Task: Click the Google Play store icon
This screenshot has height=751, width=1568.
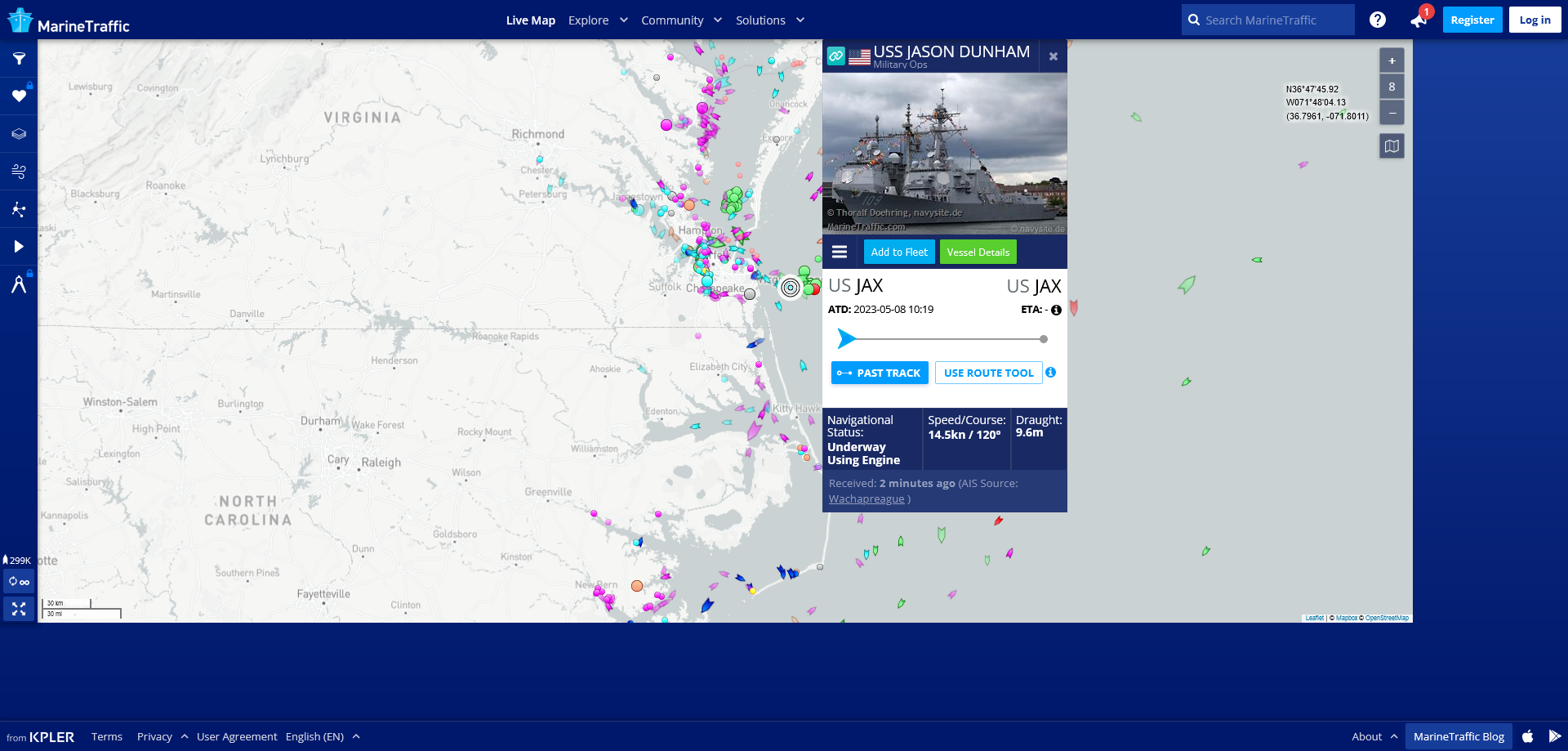Action: click(x=1554, y=736)
